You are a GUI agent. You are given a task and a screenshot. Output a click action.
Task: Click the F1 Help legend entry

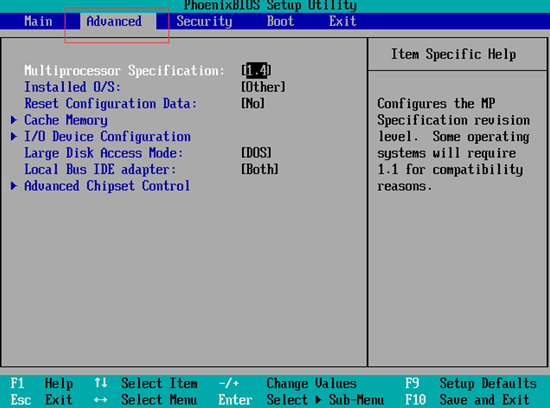[x=42, y=383]
